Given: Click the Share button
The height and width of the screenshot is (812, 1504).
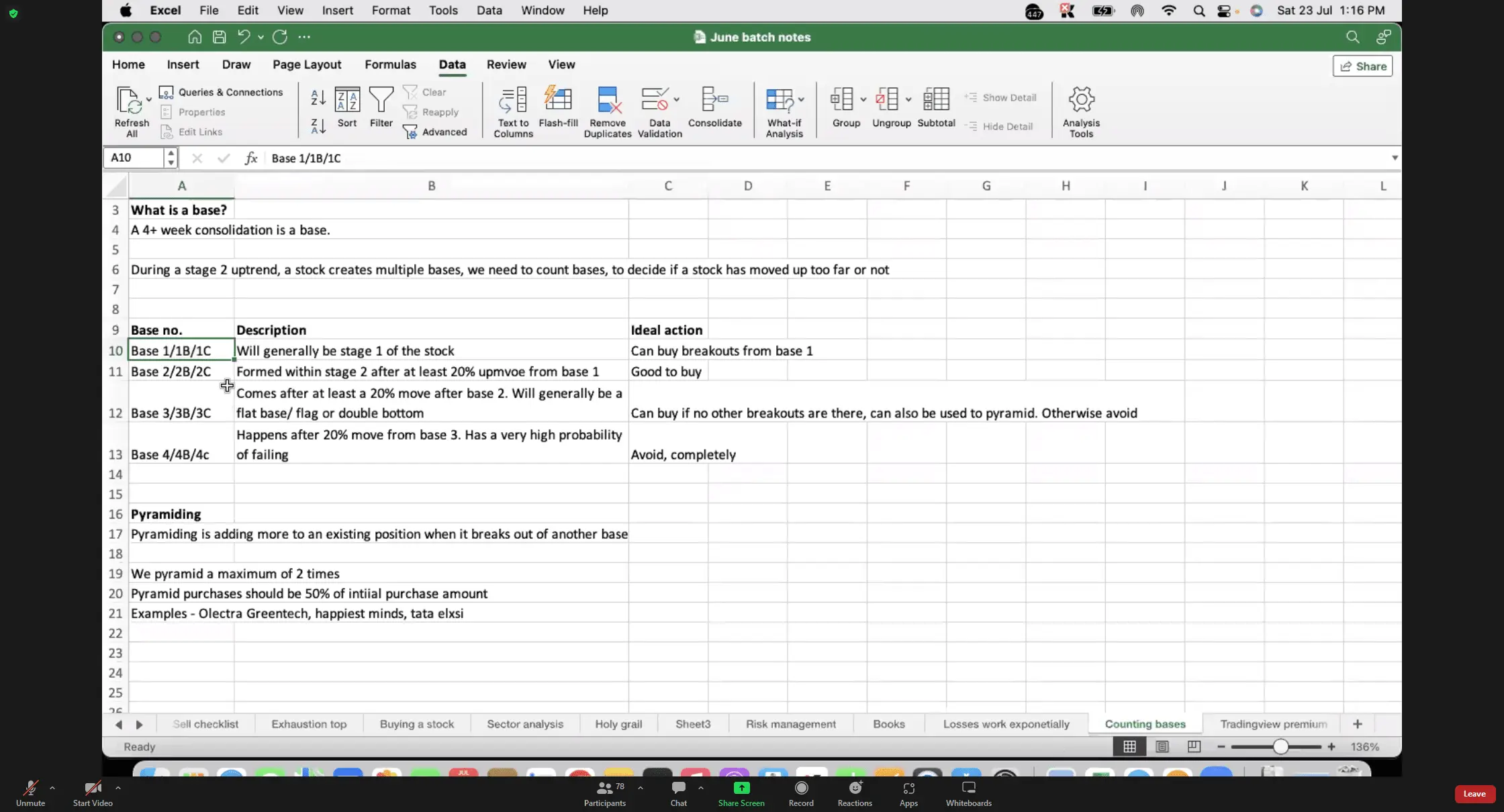Looking at the screenshot, I should [1362, 66].
